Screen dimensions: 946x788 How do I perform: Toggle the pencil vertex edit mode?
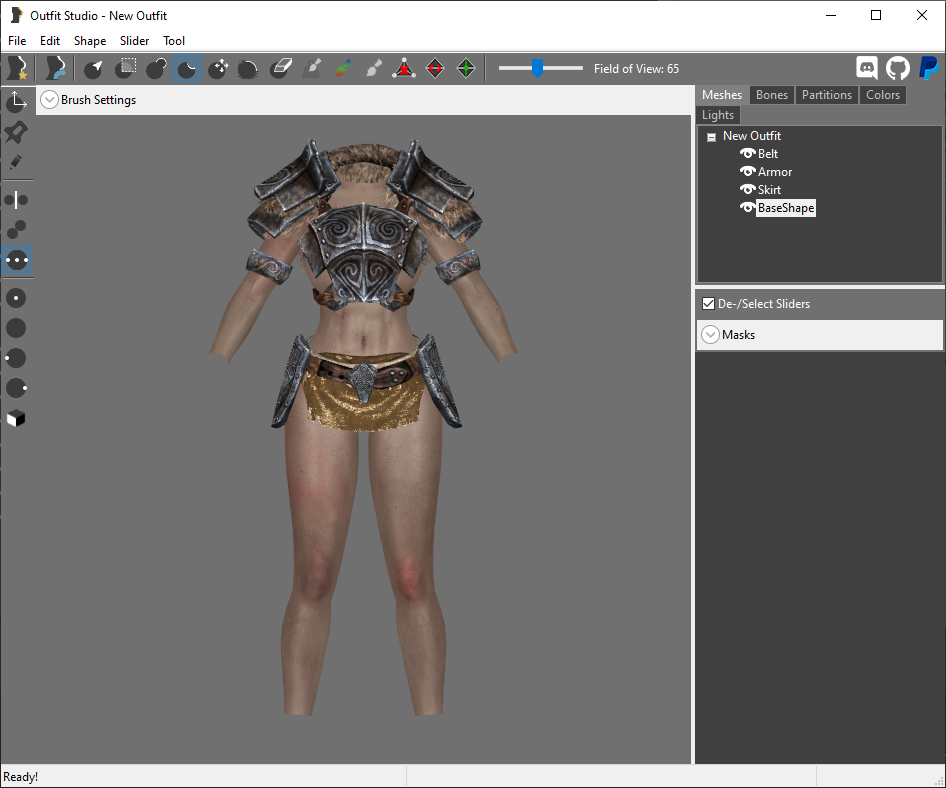coord(16,162)
